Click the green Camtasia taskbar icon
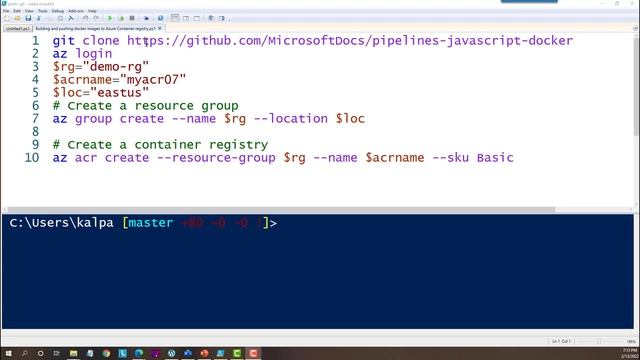The image size is (640, 360). point(237,353)
